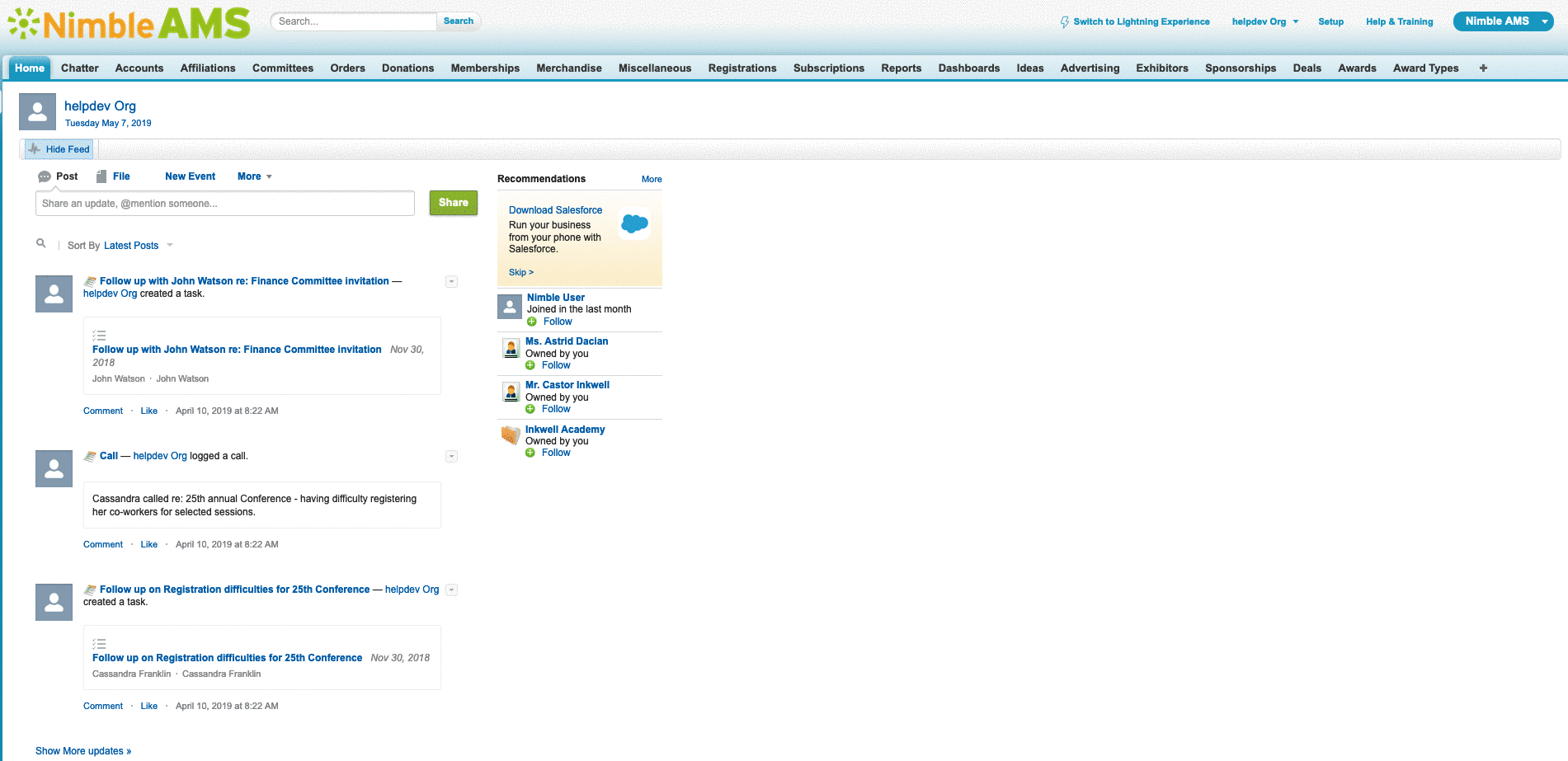Click the Salesforce cloud app icon

click(x=634, y=223)
